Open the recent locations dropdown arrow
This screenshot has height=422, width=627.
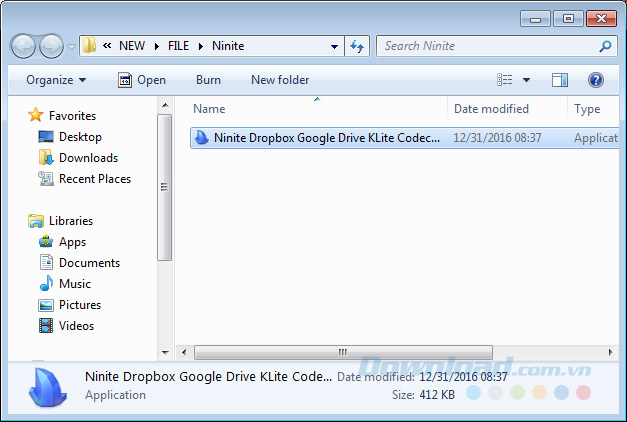[x=71, y=47]
